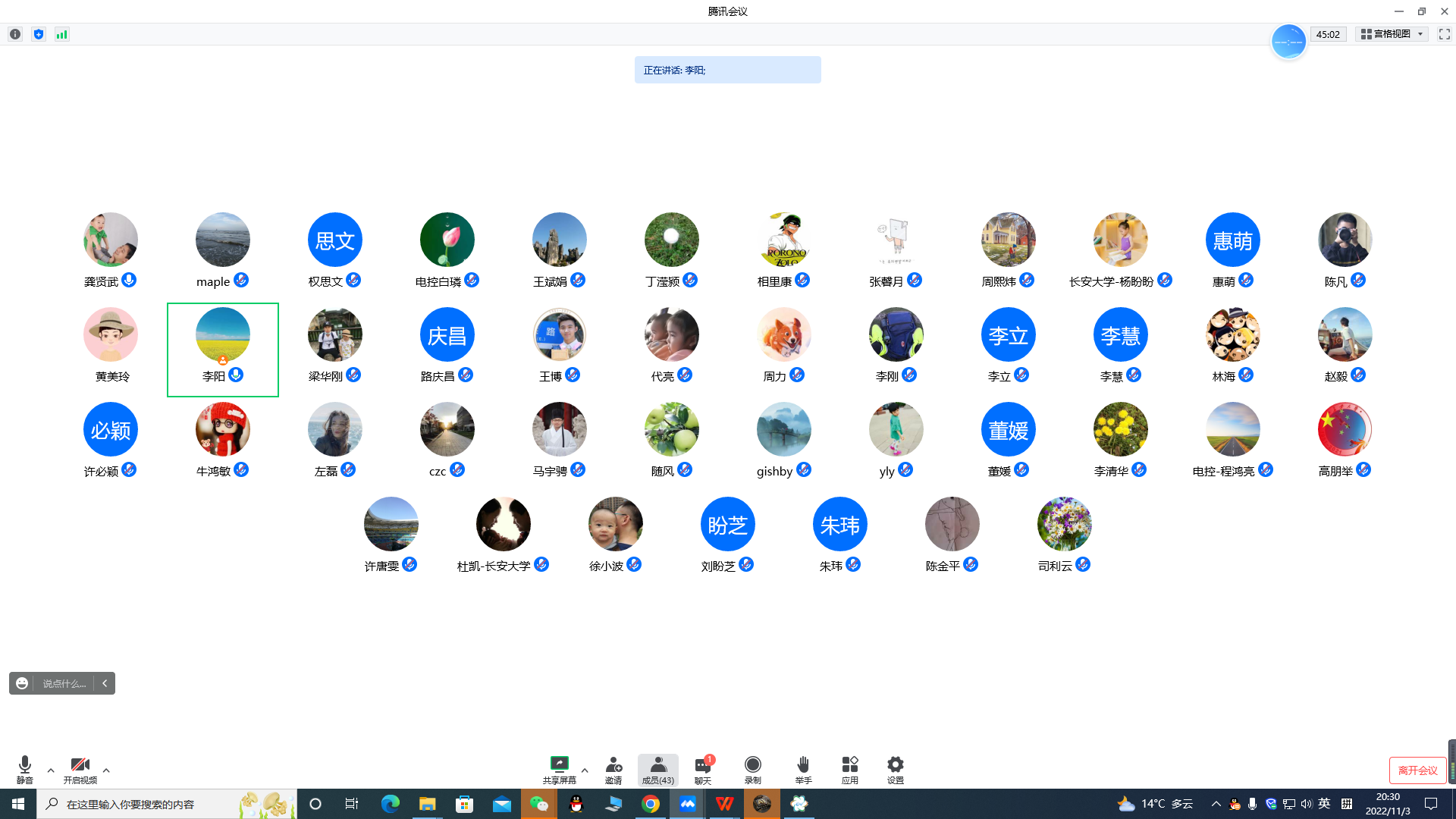The width and height of the screenshot is (1456, 819).
Task: Click the mic icon beside 龚贤武
Action: pyautogui.click(x=129, y=280)
